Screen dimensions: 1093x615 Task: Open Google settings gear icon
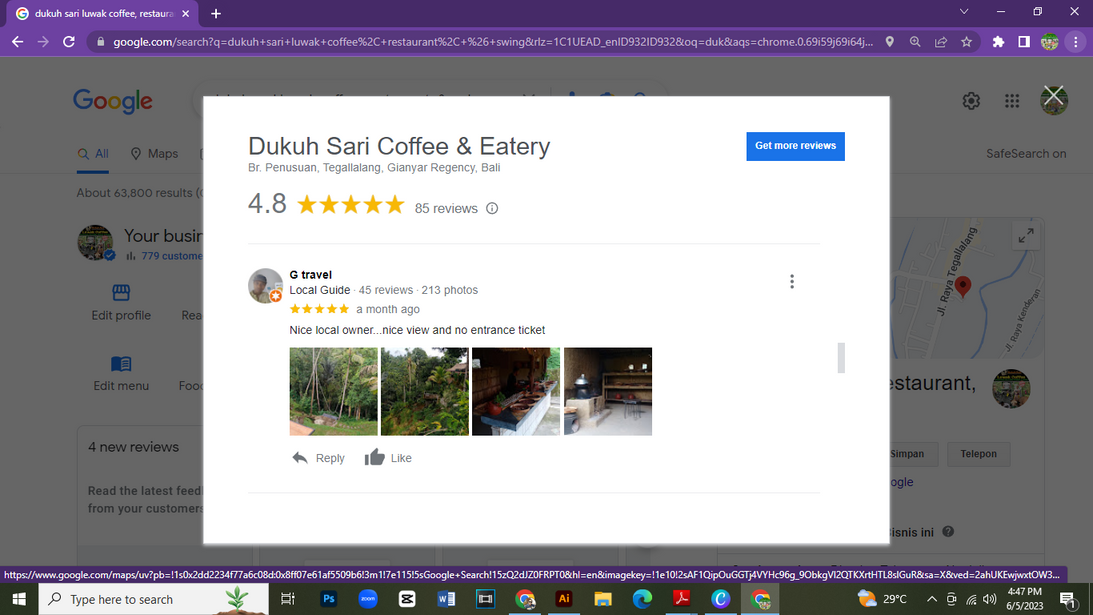(x=970, y=101)
